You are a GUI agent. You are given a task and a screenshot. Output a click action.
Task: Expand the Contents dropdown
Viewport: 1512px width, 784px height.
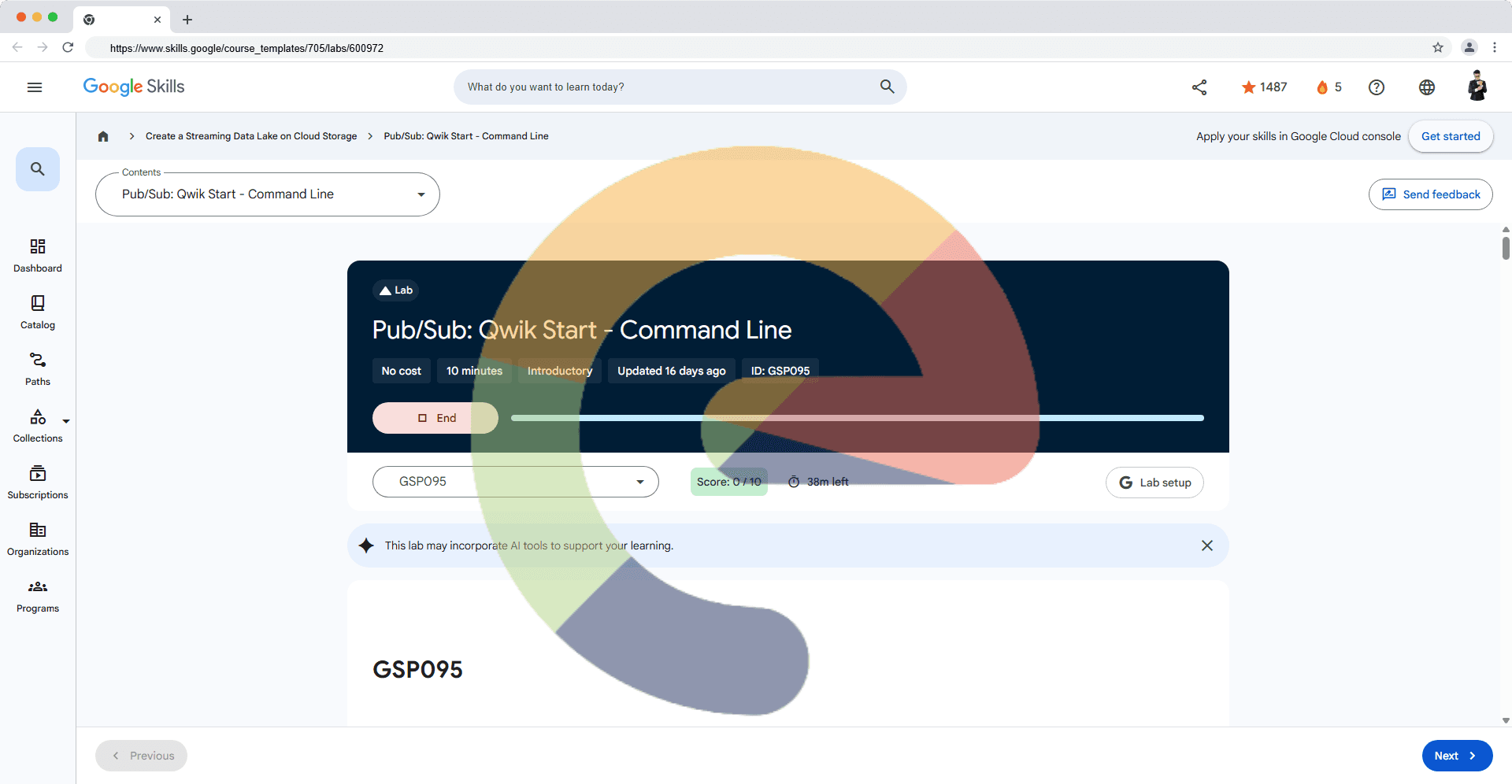268,194
